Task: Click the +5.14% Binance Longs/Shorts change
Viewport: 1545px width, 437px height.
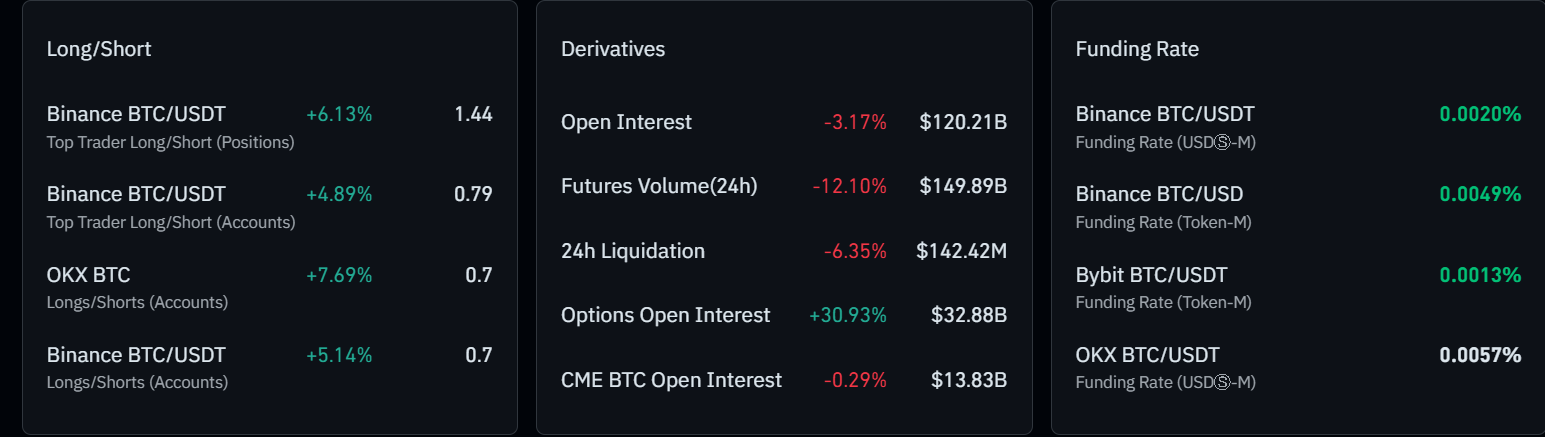Action: click(x=339, y=355)
